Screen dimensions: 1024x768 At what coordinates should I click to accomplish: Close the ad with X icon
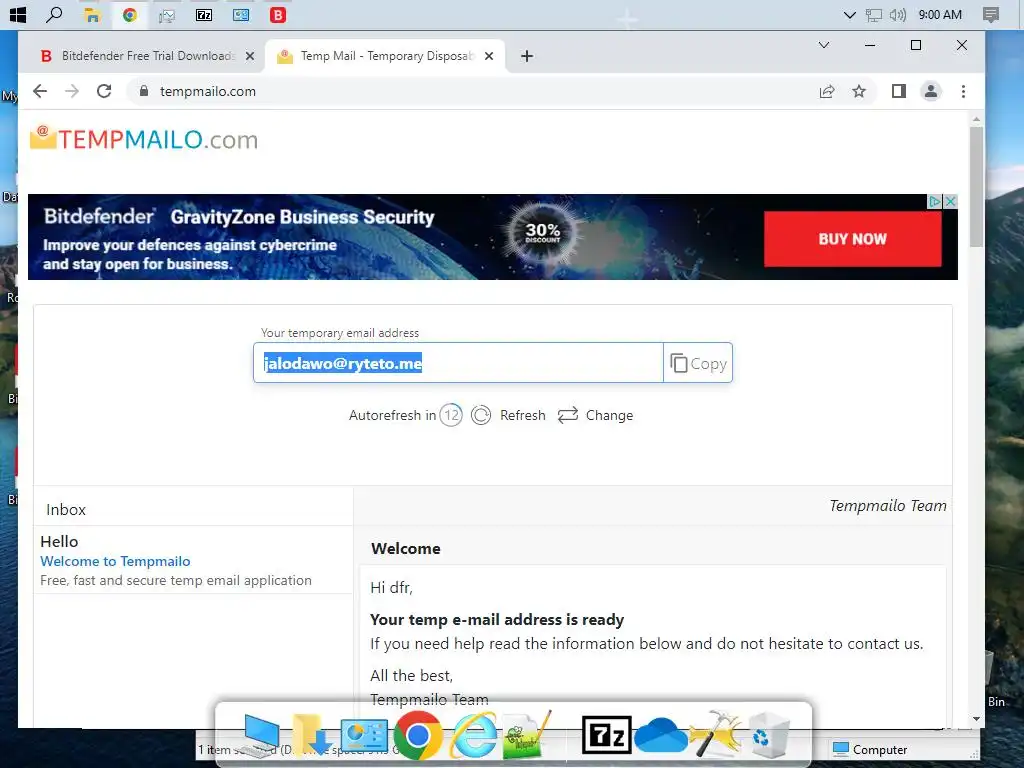tap(951, 201)
